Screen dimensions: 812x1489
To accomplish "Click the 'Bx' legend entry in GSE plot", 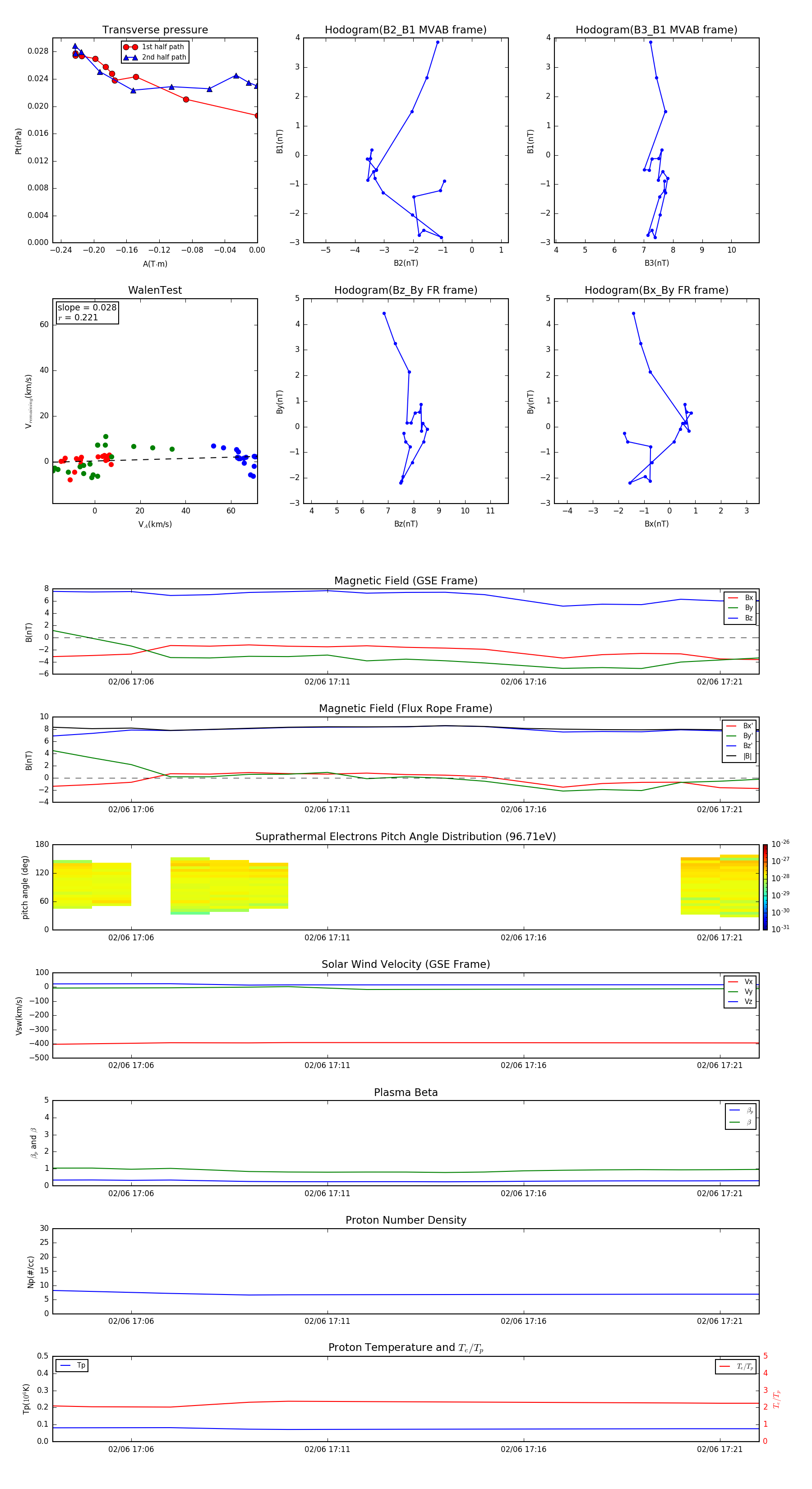I will (x=740, y=598).
